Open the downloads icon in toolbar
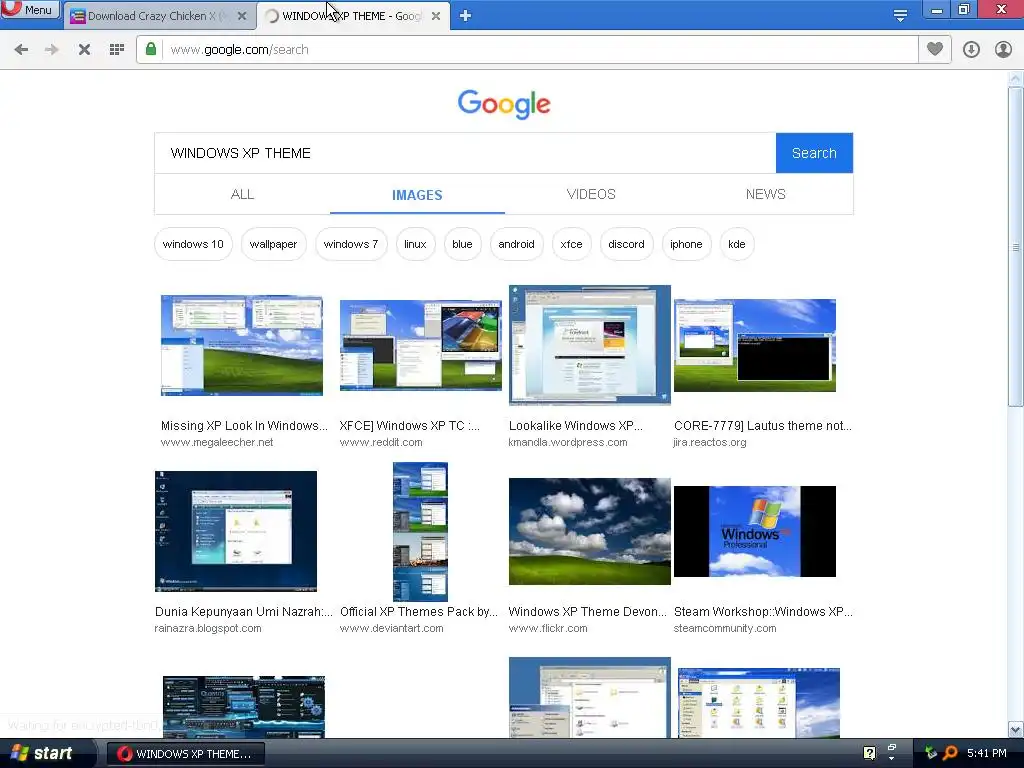 coord(971,50)
